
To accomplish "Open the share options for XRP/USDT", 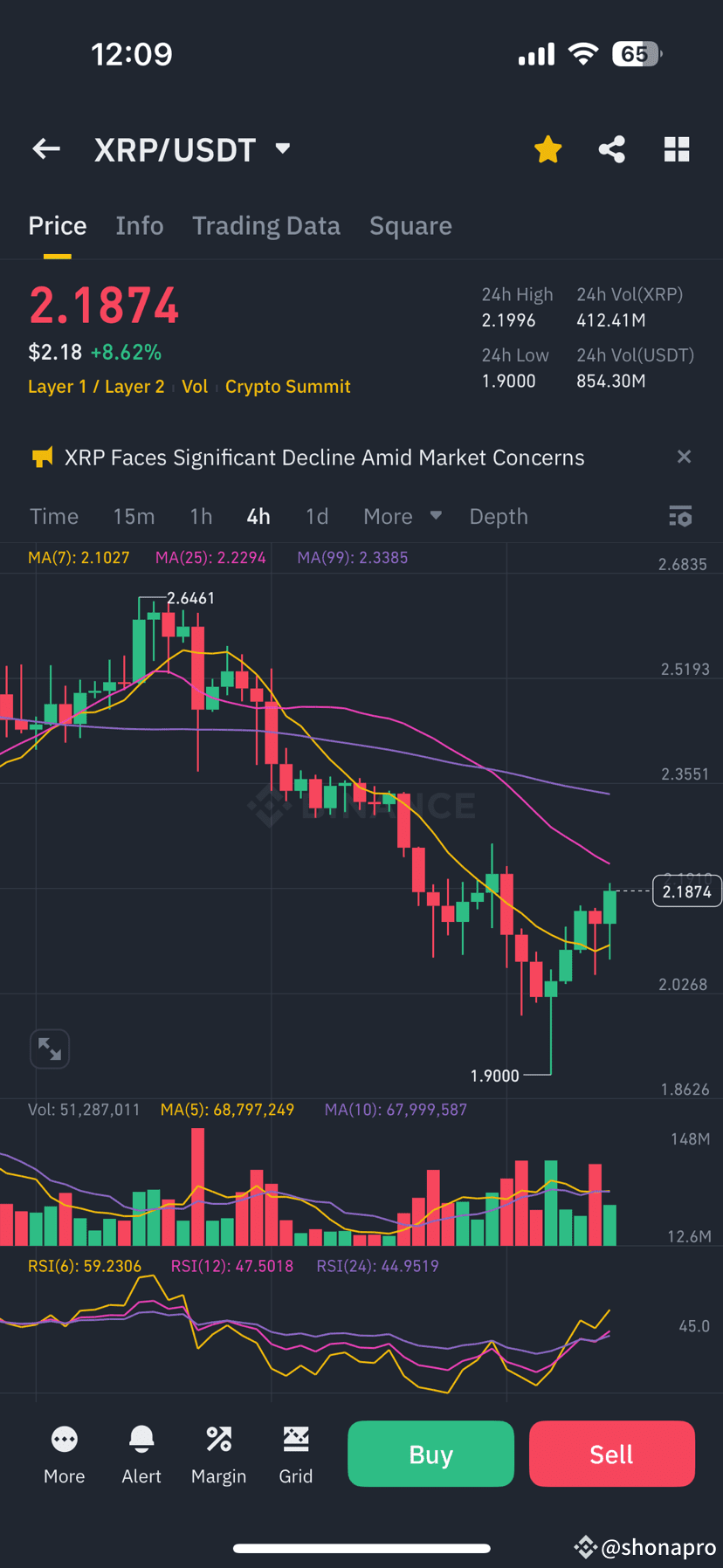I will [x=611, y=148].
